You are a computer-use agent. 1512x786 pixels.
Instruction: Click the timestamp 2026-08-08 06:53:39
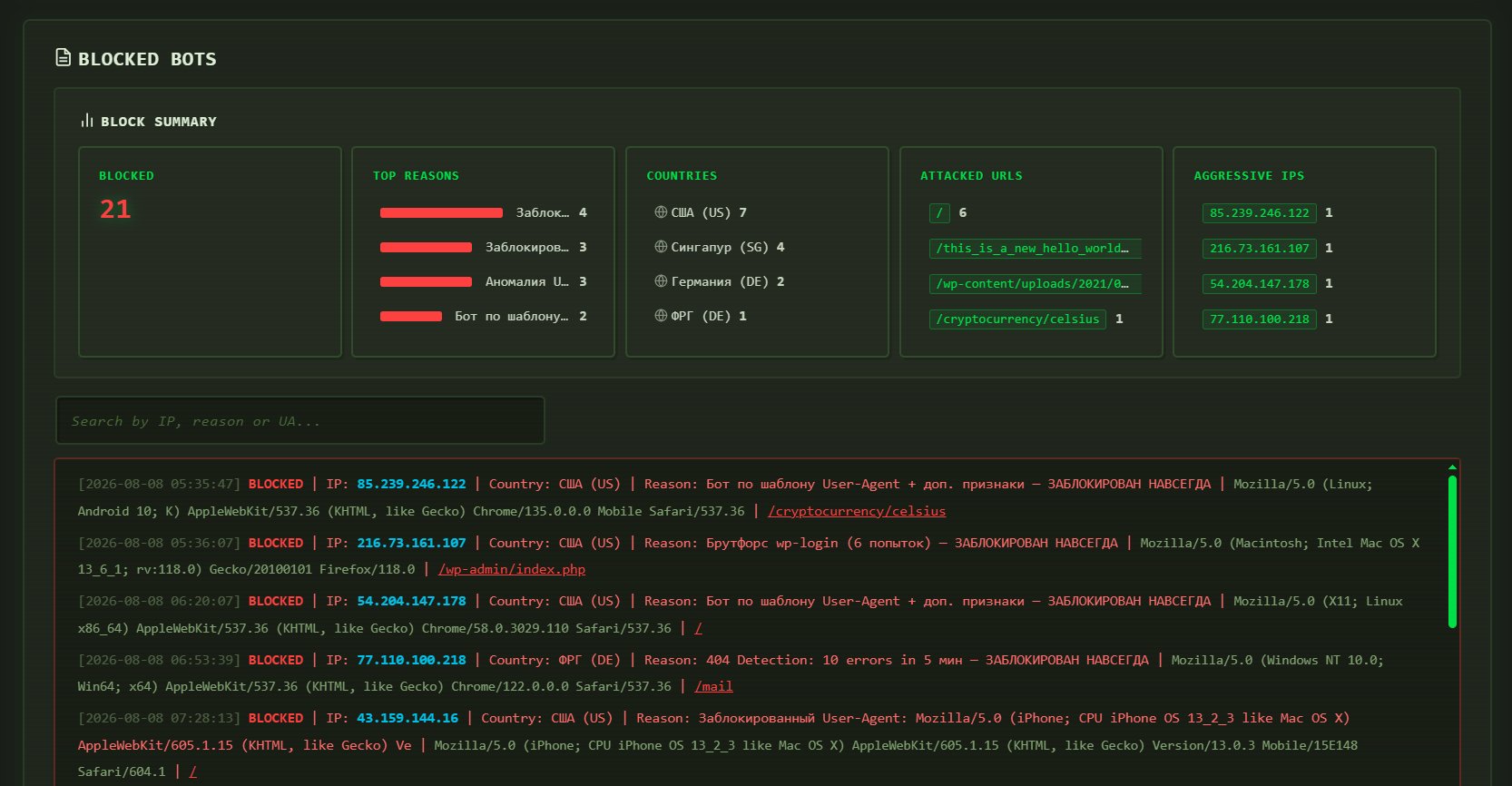point(159,660)
